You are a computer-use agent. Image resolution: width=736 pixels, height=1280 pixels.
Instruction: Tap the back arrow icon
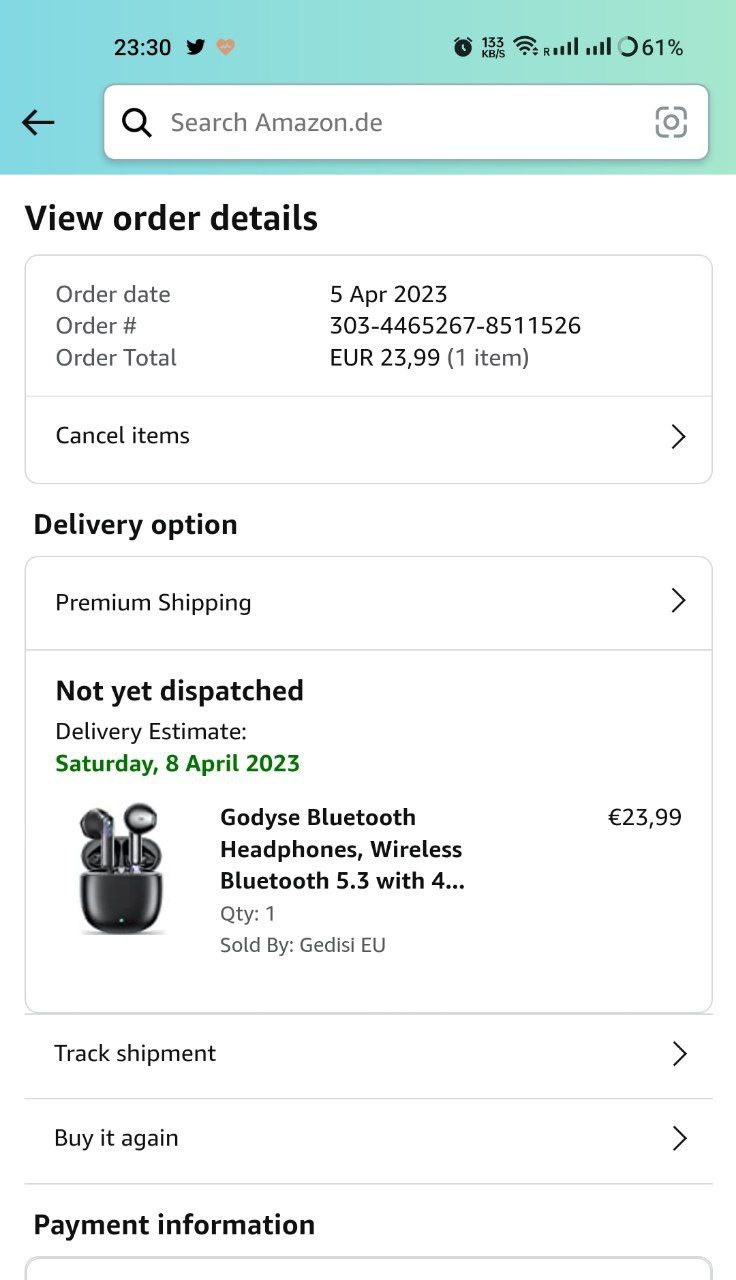coord(38,123)
